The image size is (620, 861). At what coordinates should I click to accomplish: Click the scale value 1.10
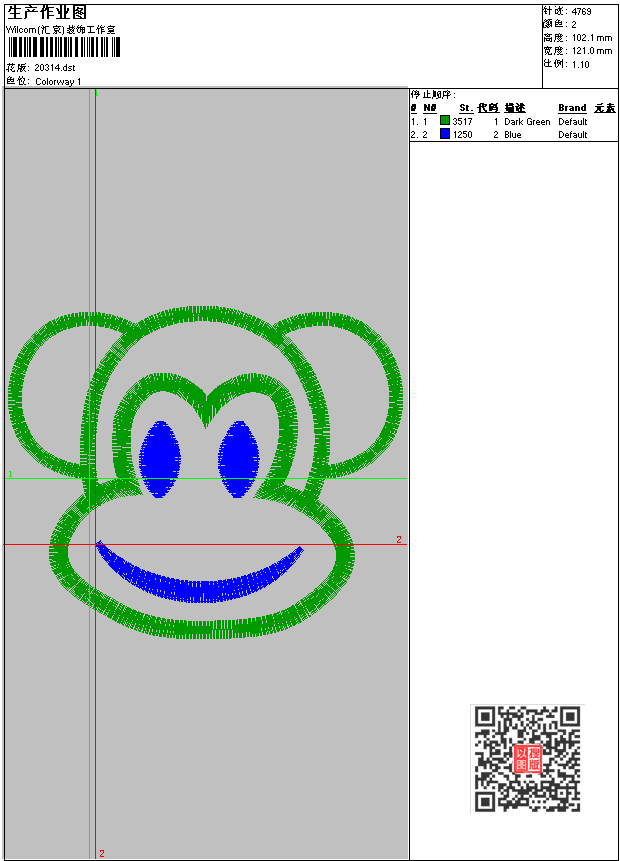tap(580, 64)
